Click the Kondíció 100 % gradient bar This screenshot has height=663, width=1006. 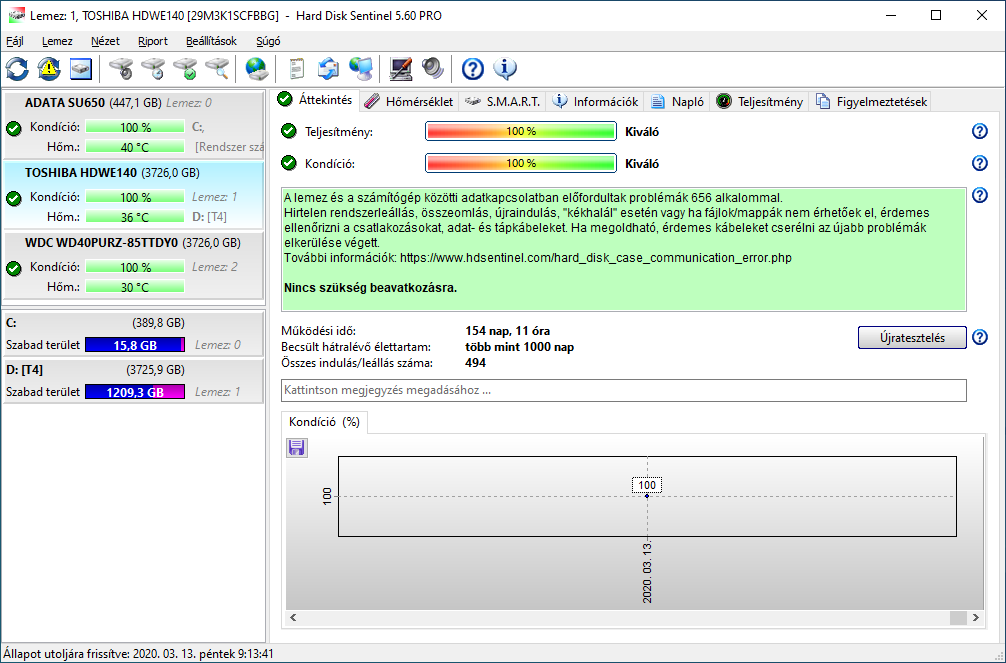(x=521, y=163)
